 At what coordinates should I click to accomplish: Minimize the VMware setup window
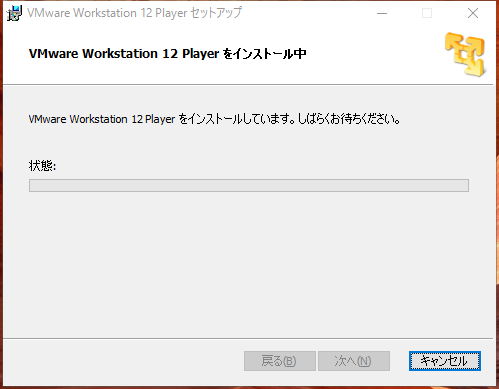382,13
